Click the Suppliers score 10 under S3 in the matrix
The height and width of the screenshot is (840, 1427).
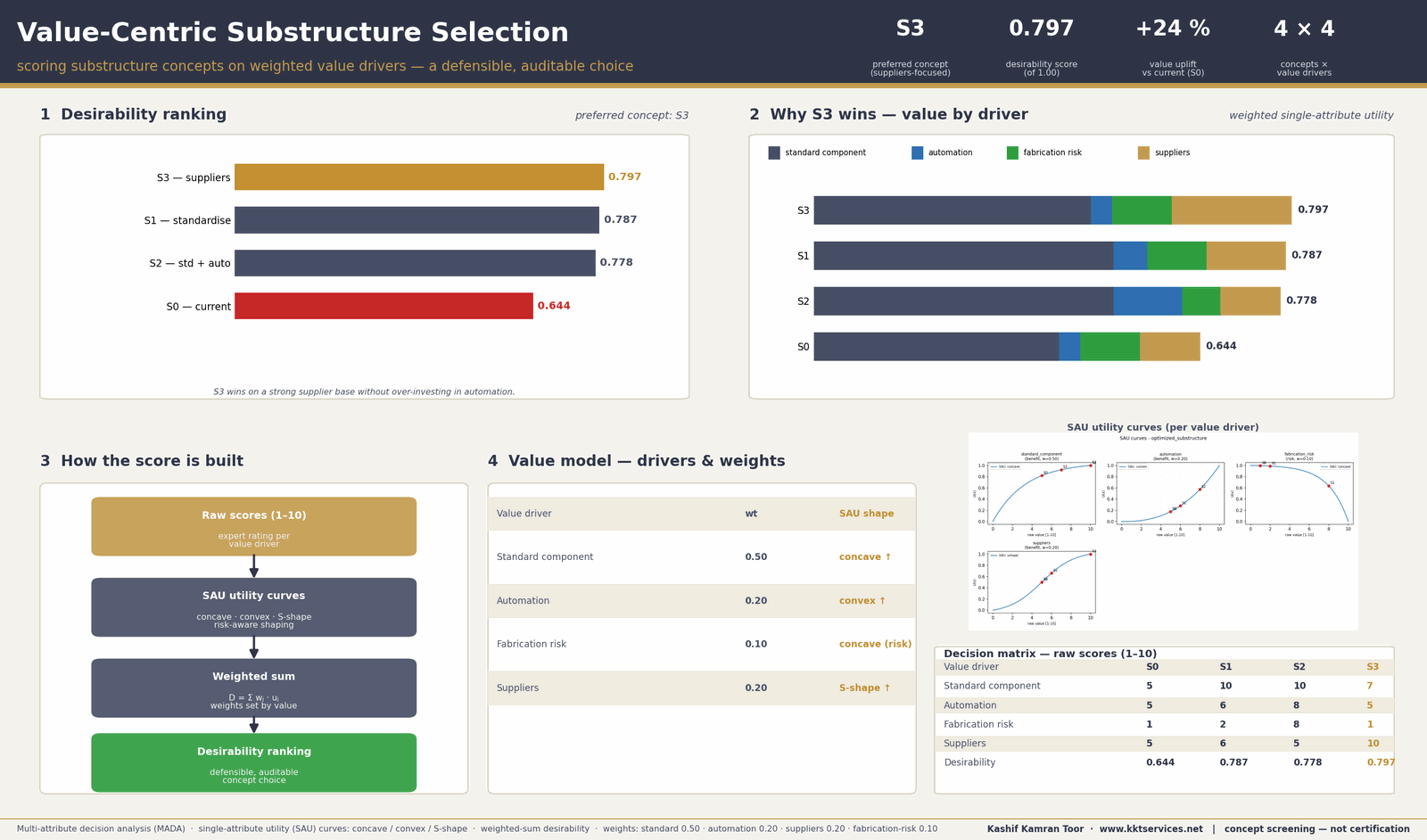1373,744
